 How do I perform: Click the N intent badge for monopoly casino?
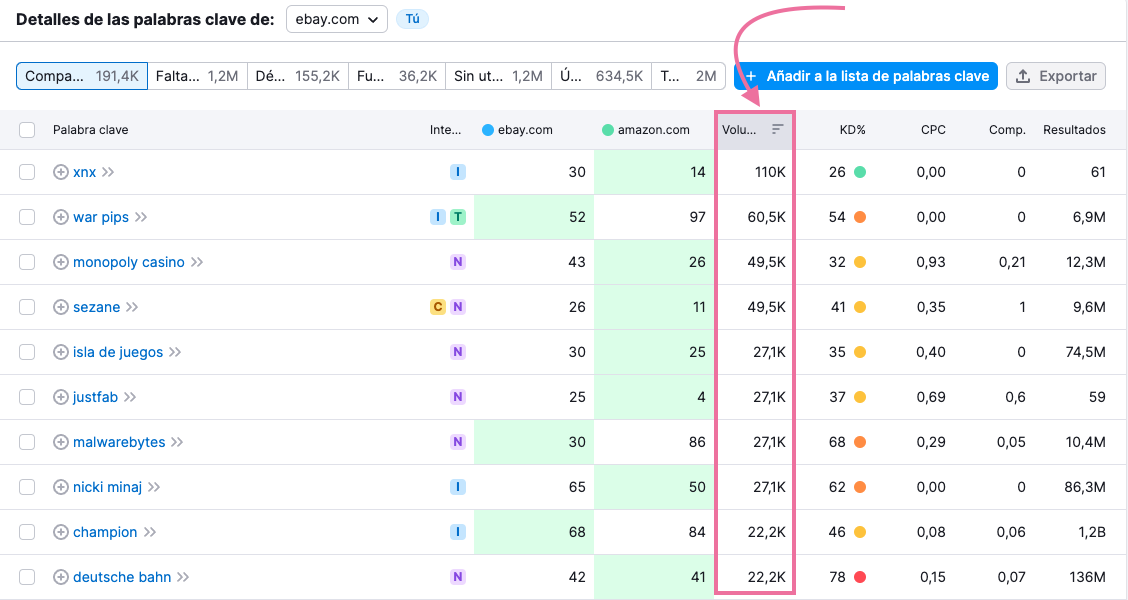pos(458,261)
